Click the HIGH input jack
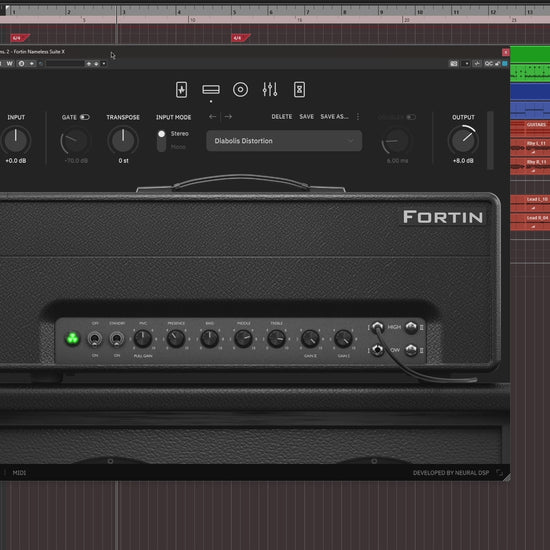Screen dimensions: 550x550 pos(377,327)
